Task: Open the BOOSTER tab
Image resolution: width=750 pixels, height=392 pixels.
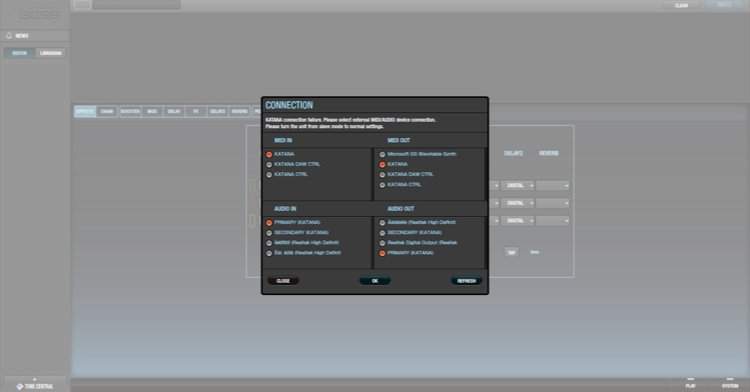Action: (130, 111)
